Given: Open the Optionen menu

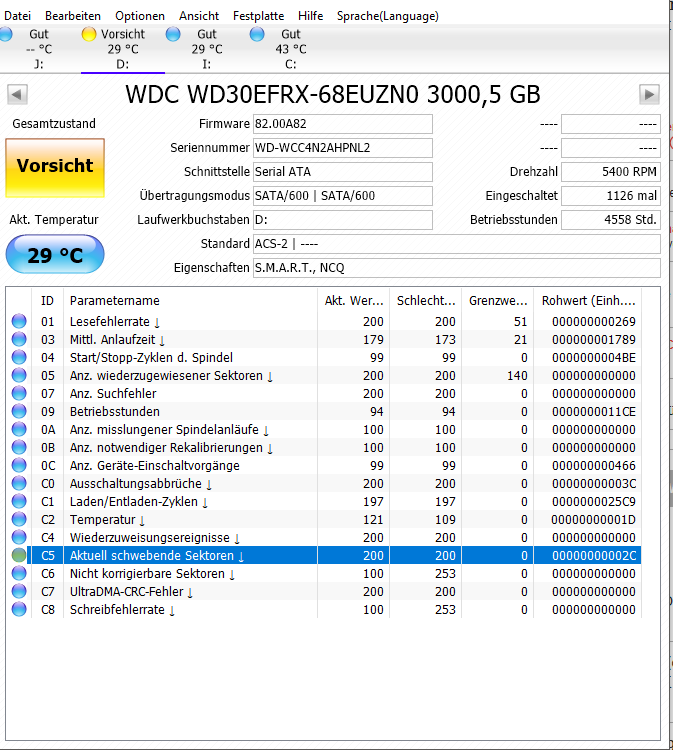Looking at the screenshot, I should click(140, 16).
